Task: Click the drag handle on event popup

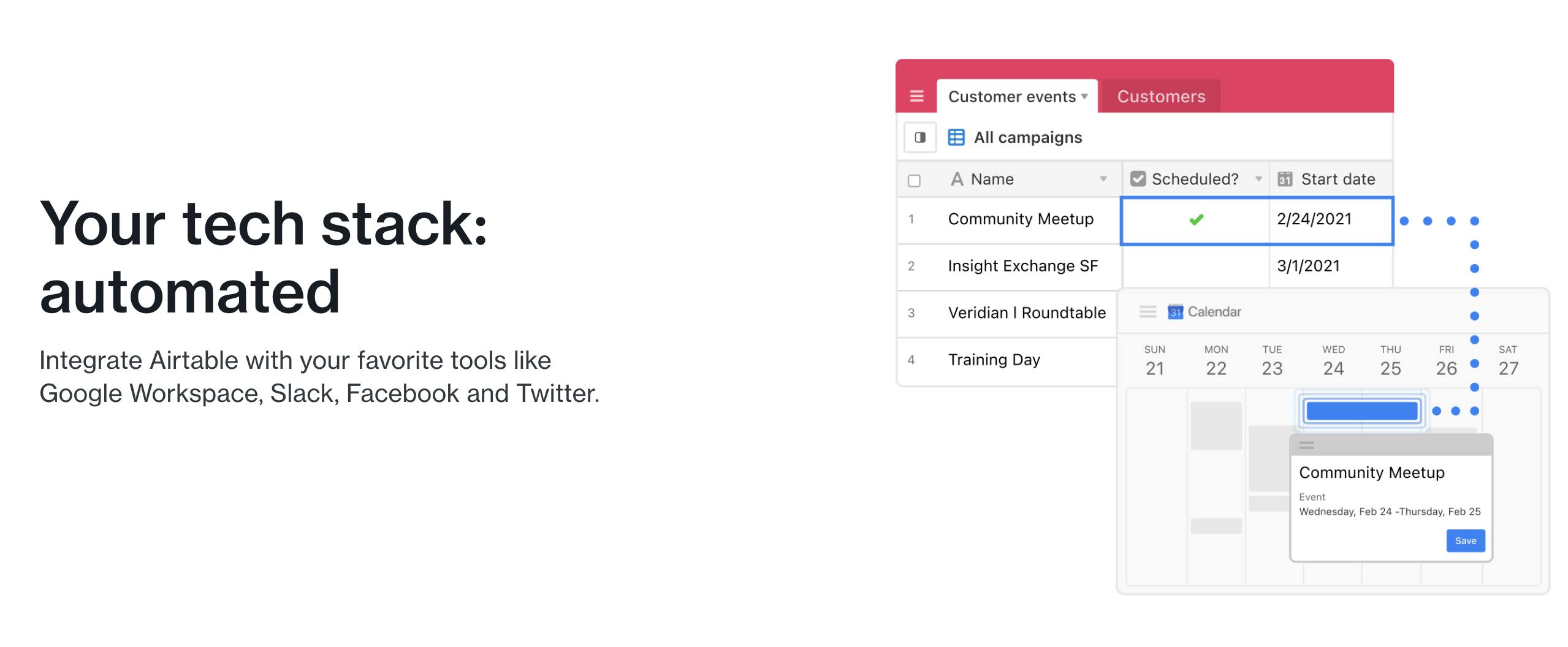Action: click(x=1306, y=445)
